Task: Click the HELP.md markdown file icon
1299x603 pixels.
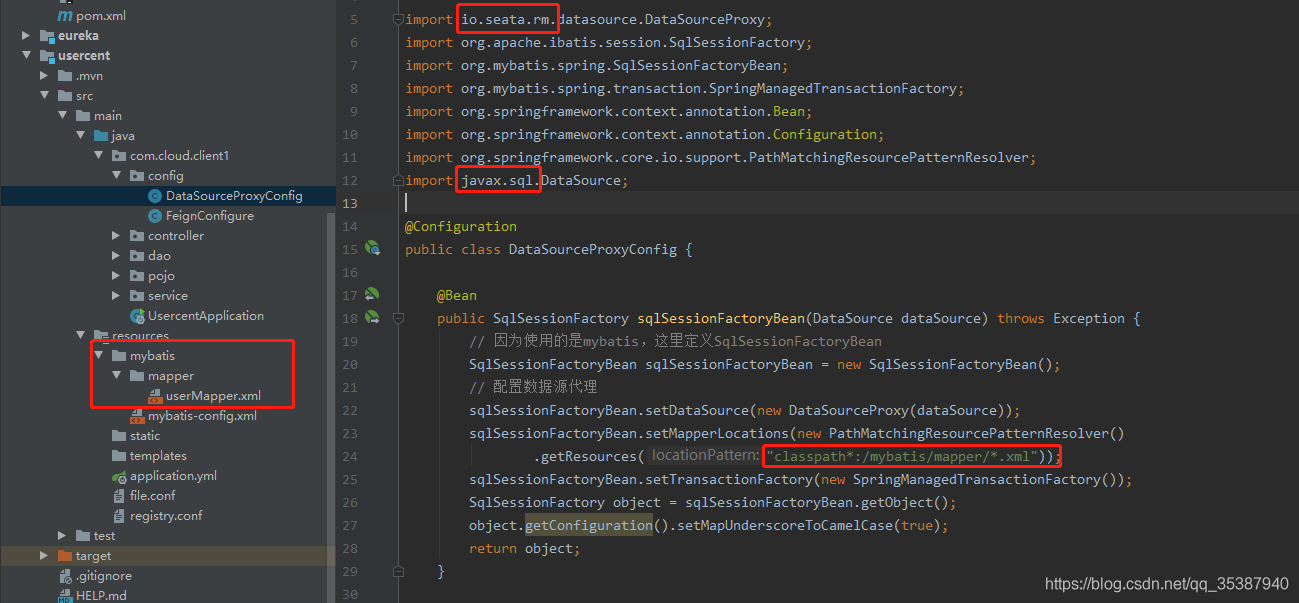Action: [65, 596]
